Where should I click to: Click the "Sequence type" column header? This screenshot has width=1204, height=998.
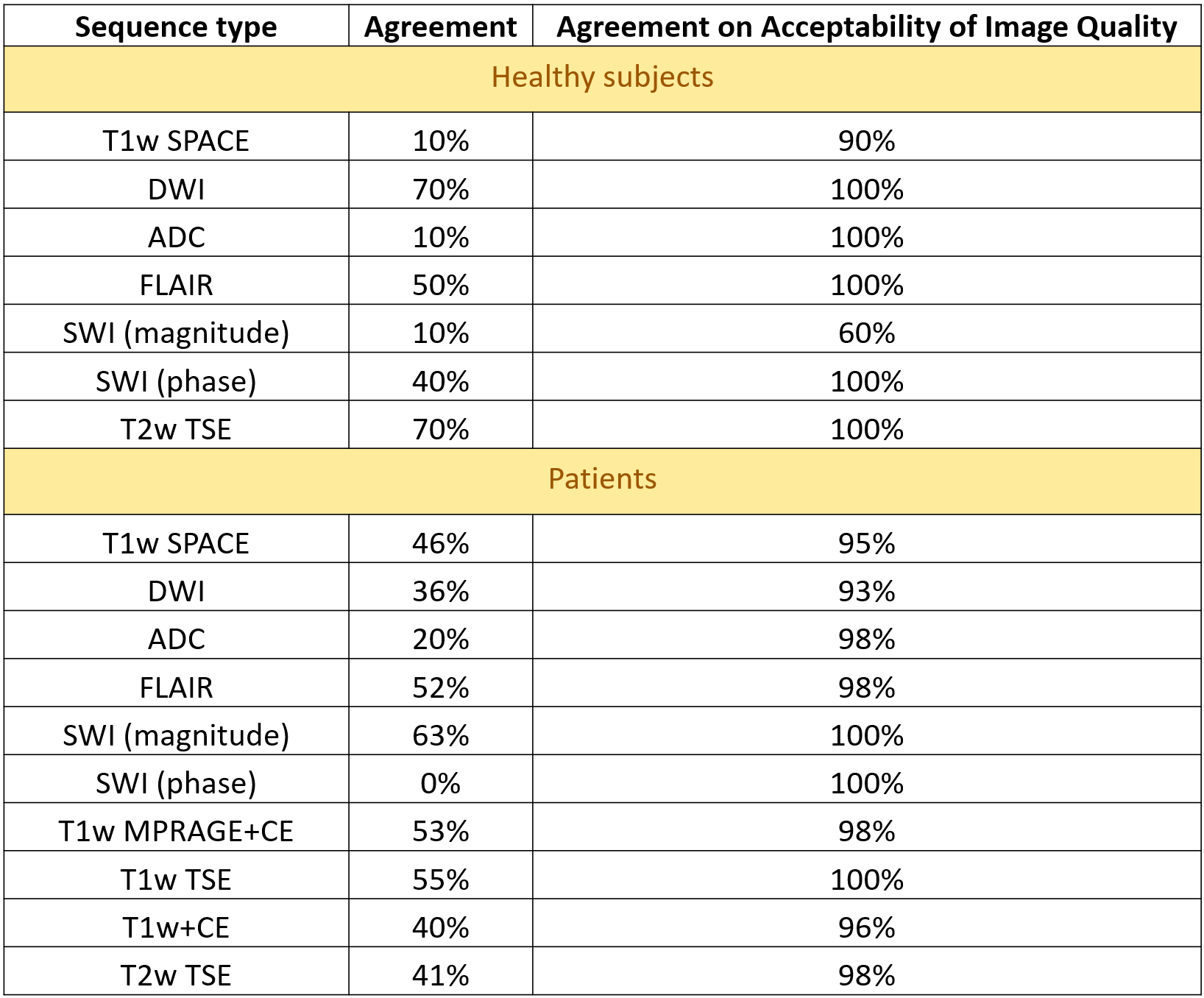pos(176,27)
